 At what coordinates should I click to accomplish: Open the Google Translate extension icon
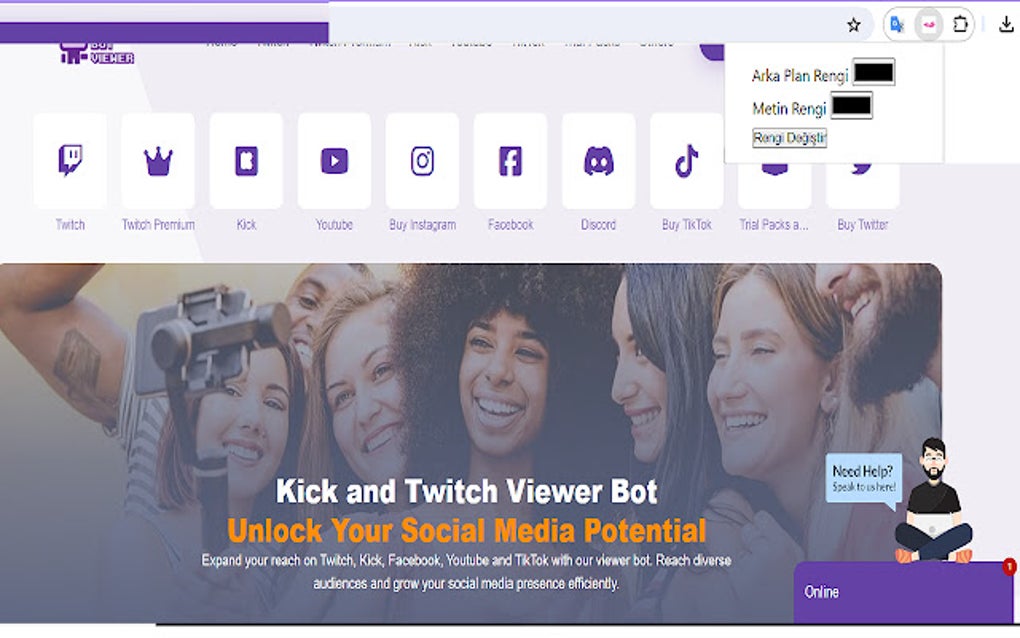pos(897,25)
